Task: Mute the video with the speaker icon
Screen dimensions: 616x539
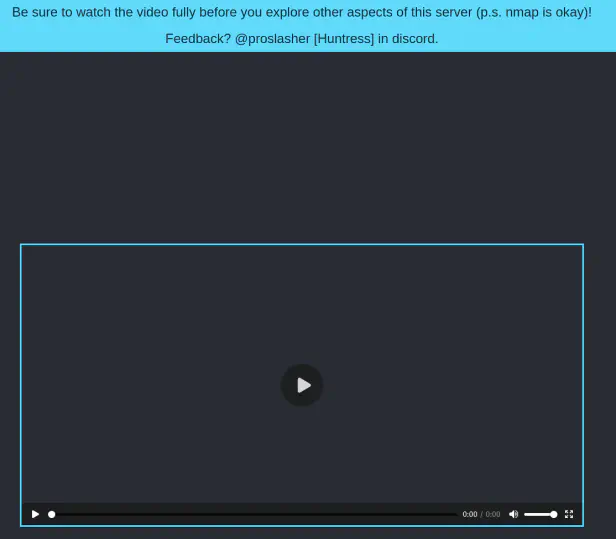Action: (x=513, y=514)
